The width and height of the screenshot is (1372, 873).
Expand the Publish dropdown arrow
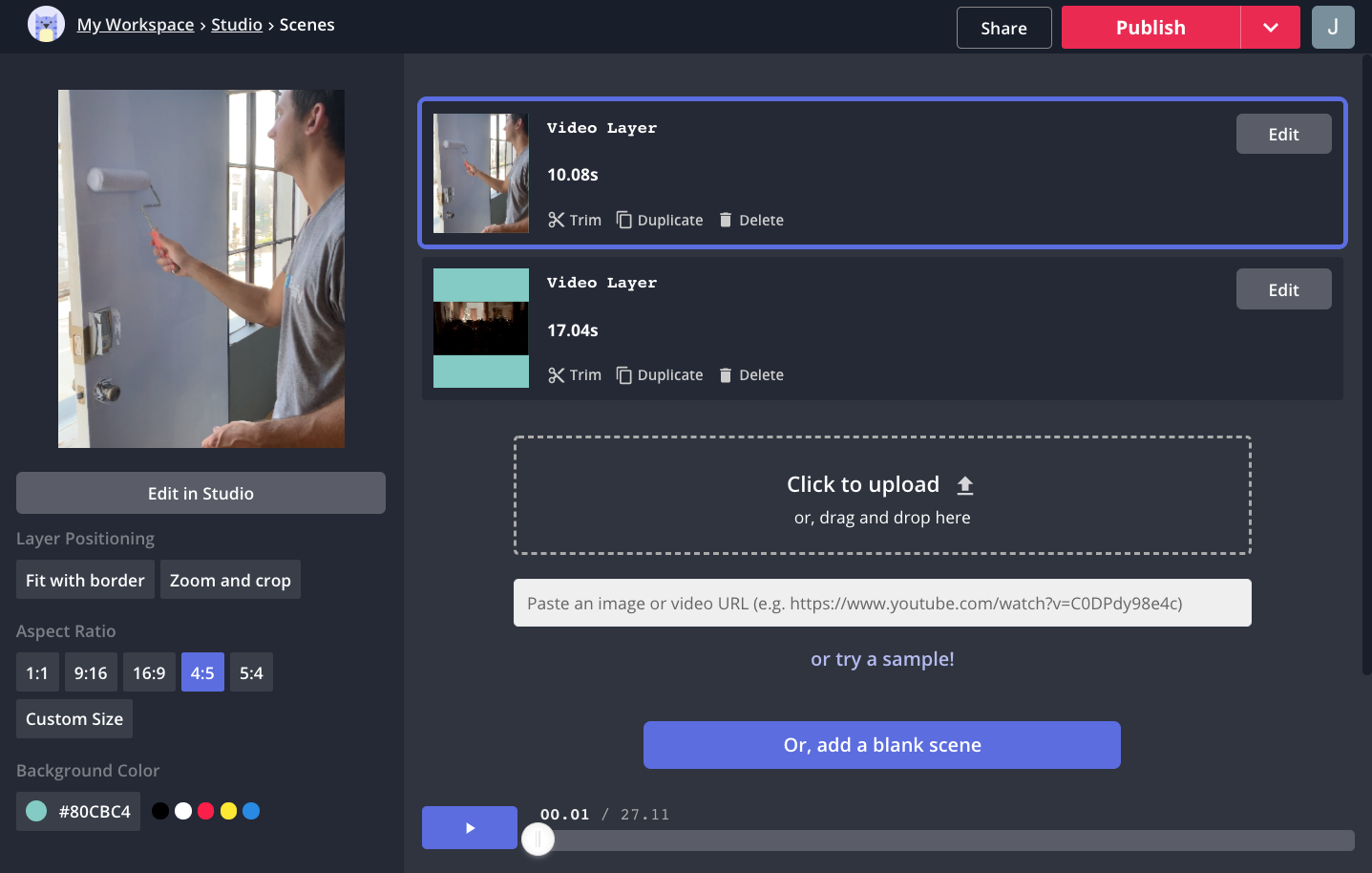1270,28
